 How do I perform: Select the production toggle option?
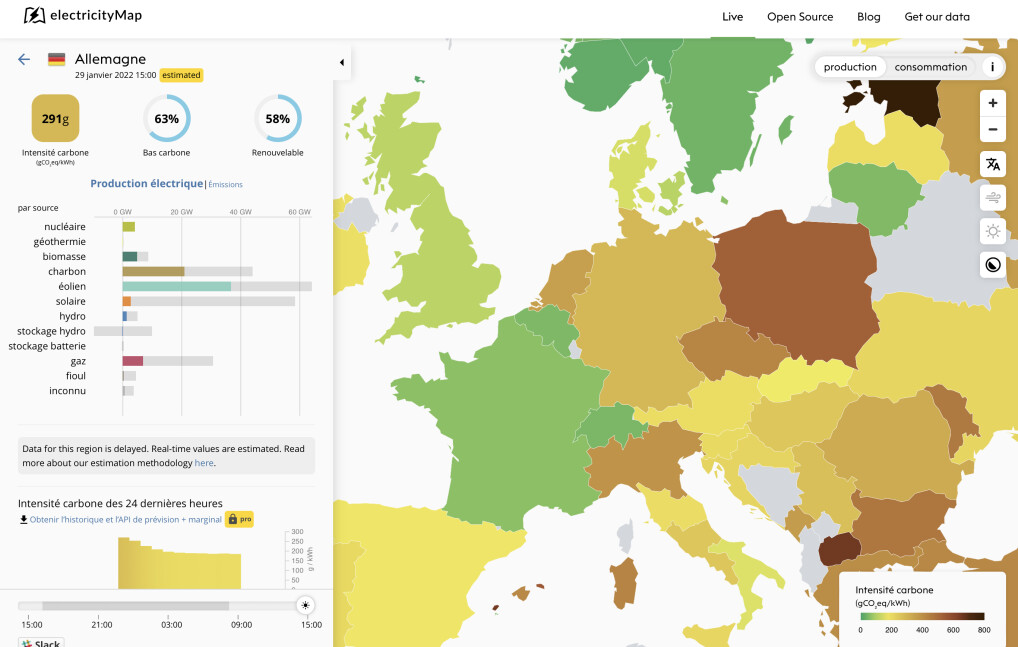point(850,67)
